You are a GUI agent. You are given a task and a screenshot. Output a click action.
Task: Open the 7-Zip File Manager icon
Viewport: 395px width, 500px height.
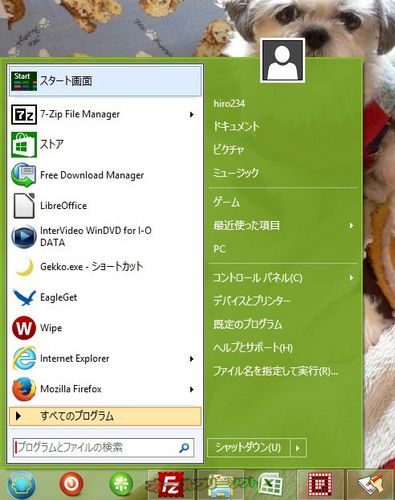(x=24, y=114)
